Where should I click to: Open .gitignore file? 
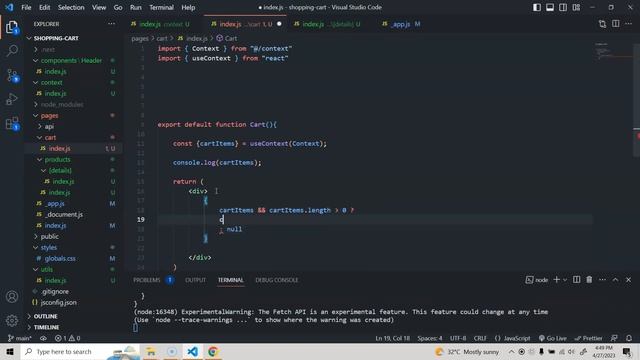click(x=55, y=291)
